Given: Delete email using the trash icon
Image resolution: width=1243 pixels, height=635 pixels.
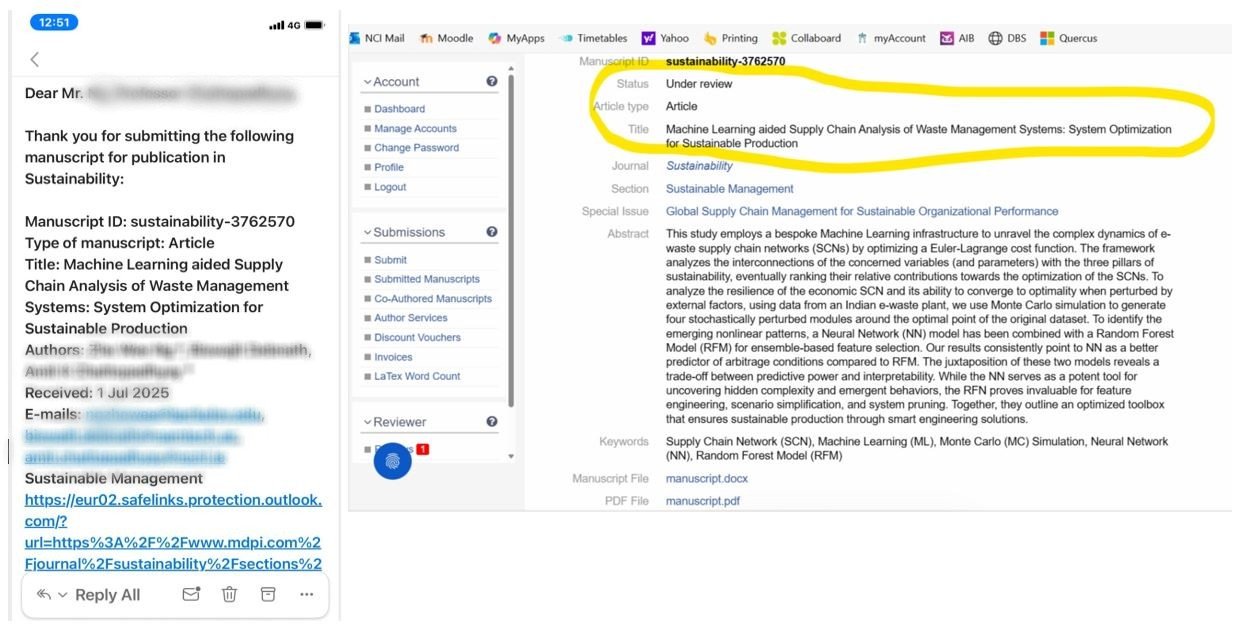Looking at the screenshot, I should point(229,594).
